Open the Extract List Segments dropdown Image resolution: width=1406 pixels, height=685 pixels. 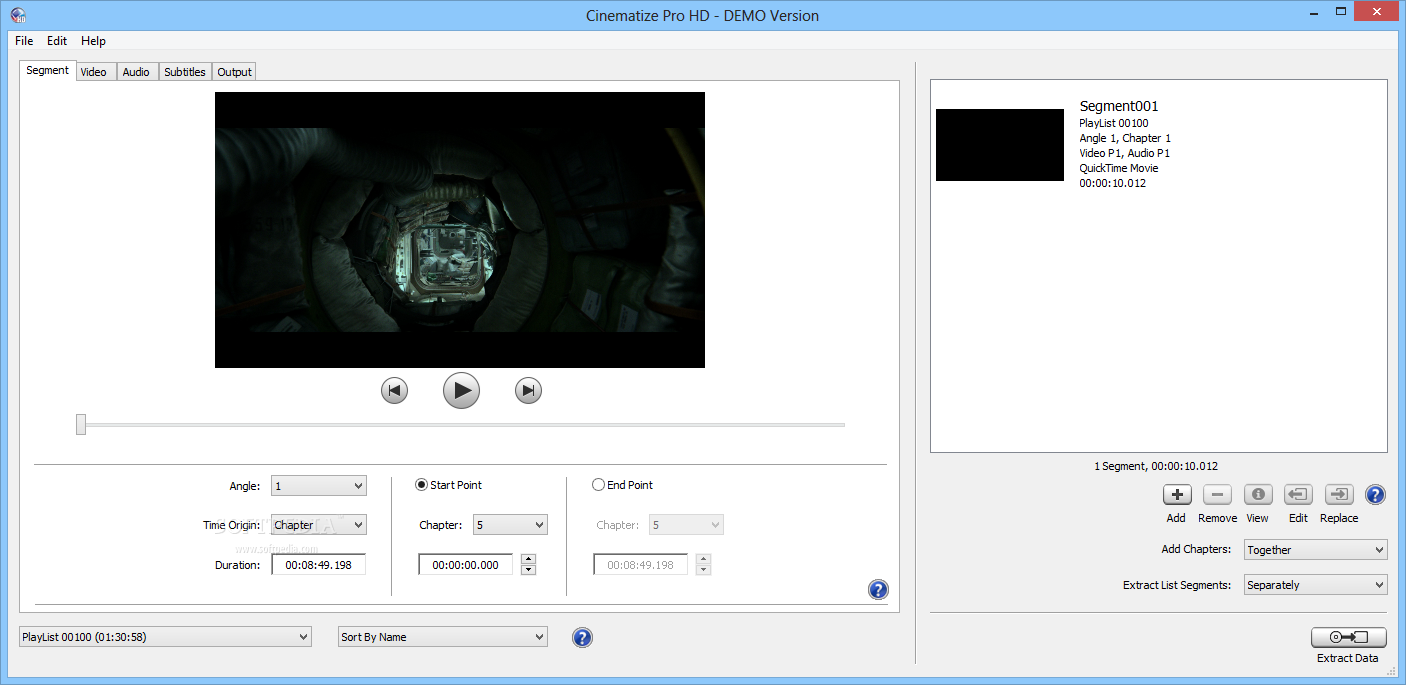[x=1315, y=585]
